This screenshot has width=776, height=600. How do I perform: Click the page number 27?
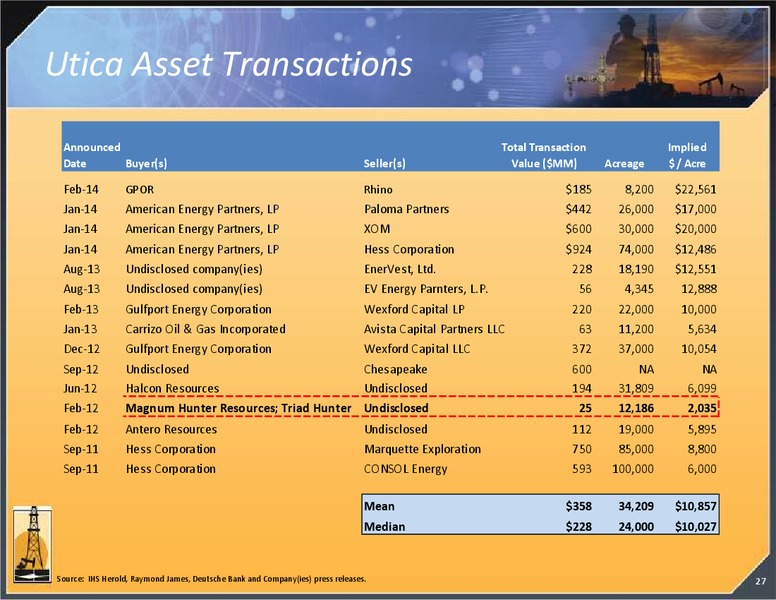click(x=760, y=581)
